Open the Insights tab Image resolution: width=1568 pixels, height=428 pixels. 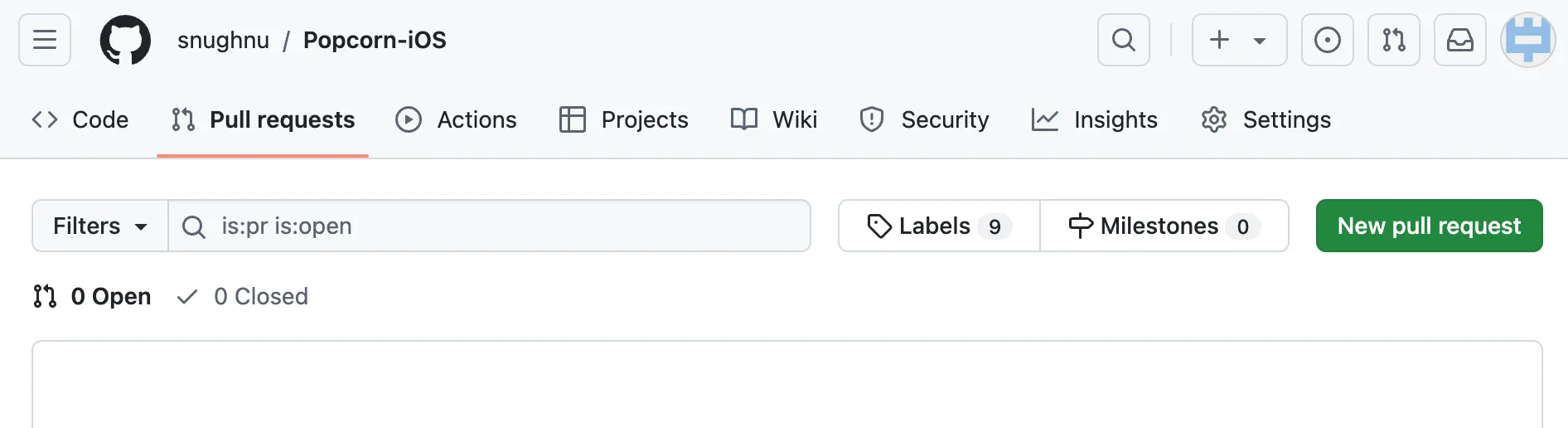1095,119
